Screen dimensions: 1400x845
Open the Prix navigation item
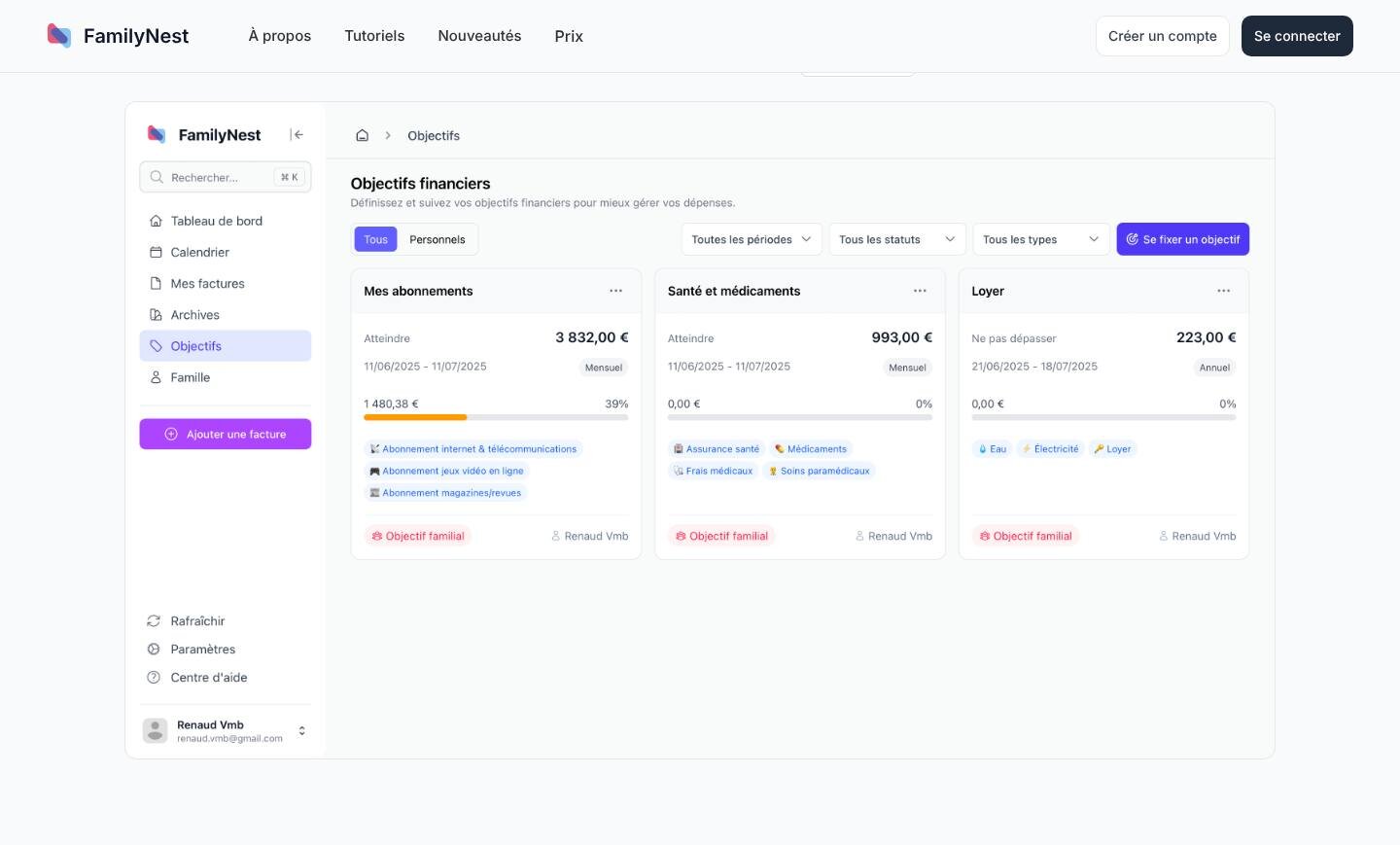[569, 36]
